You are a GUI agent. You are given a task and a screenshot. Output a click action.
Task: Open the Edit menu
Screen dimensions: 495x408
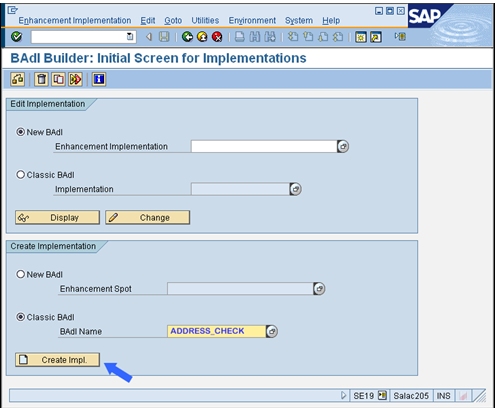point(148,21)
